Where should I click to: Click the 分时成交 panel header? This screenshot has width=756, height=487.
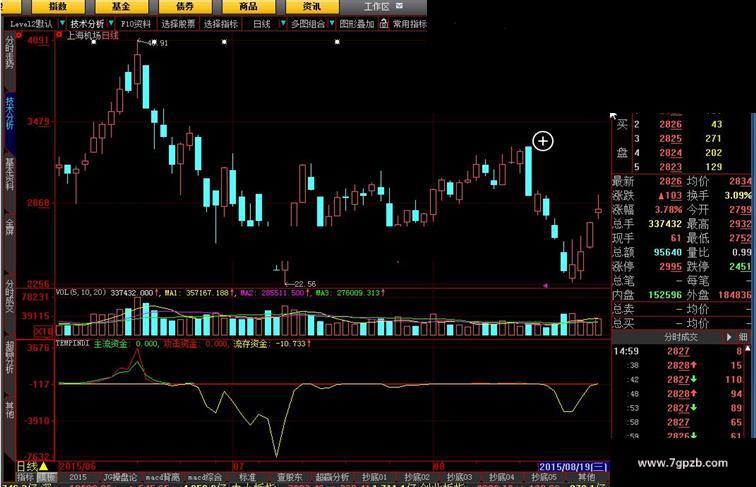[680, 337]
